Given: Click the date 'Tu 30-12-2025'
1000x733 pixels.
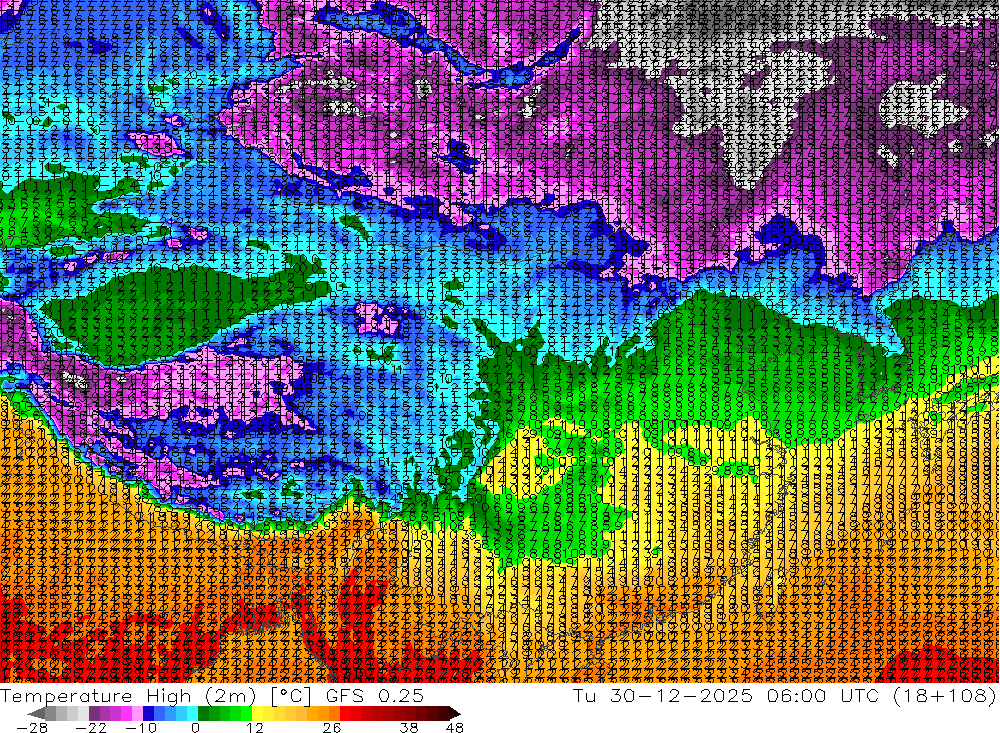Looking at the screenshot, I should click(663, 696).
